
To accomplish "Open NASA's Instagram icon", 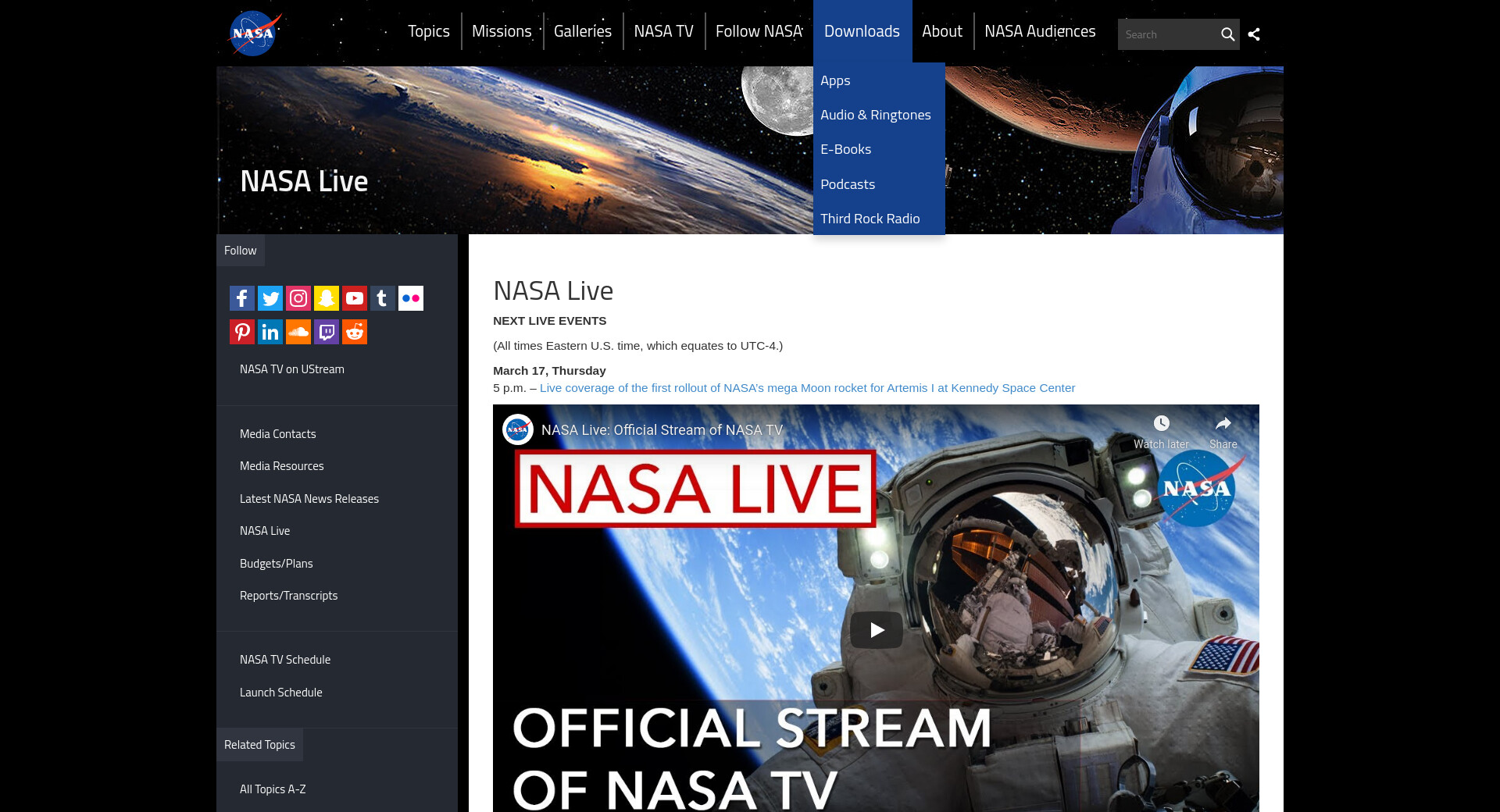I will pos(298,298).
